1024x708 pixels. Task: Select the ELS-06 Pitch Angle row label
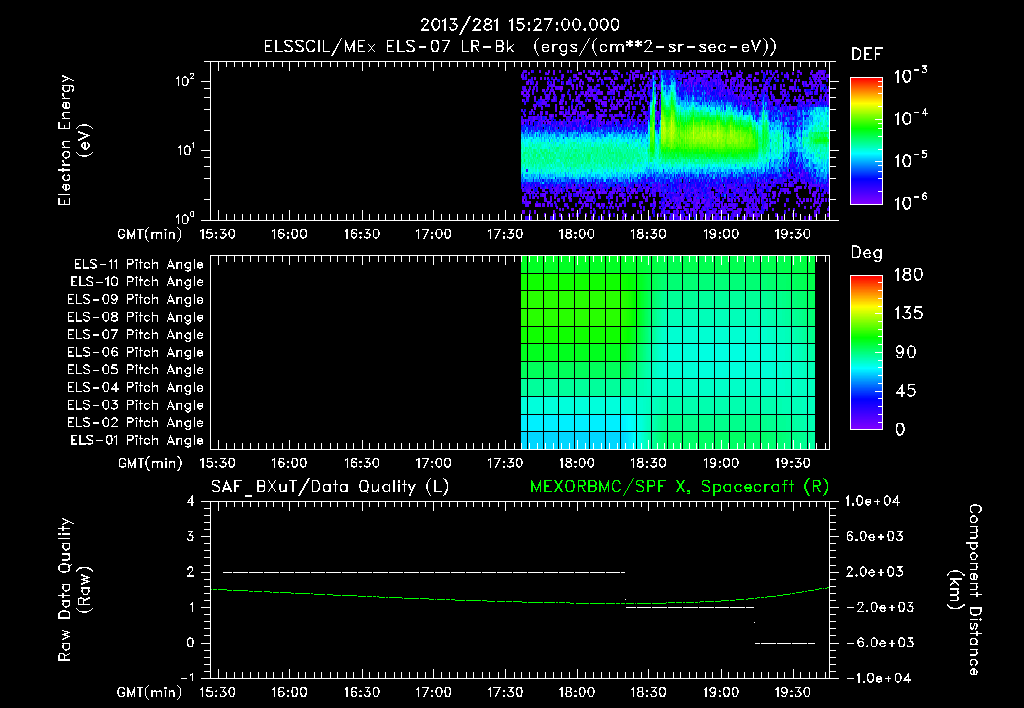coord(135,352)
